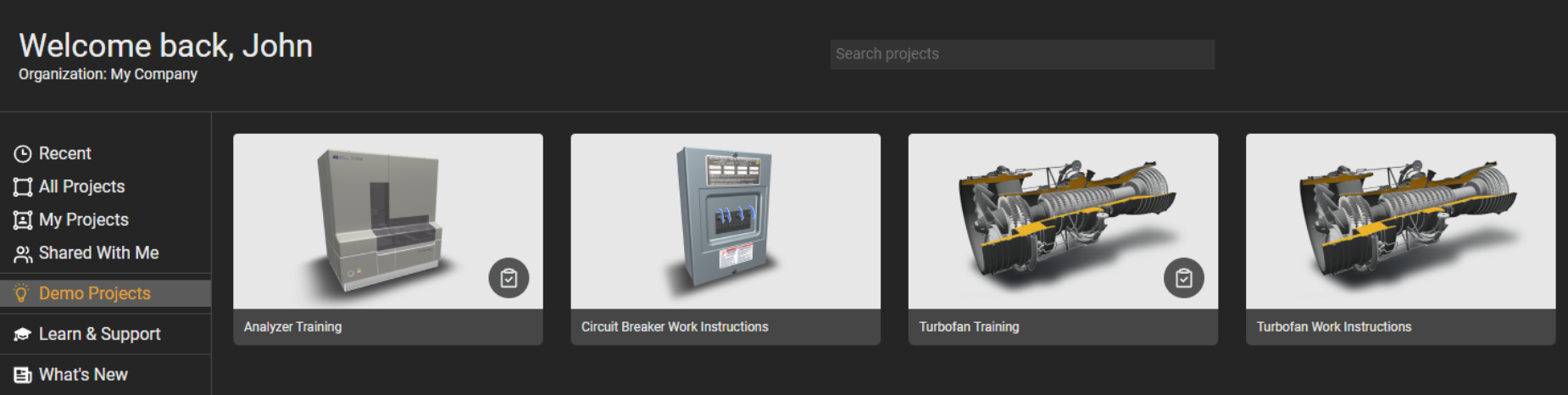This screenshot has height=395, width=1568.
Task: Open the Turbofan Training engine thumbnail
Action: [x=1063, y=219]
